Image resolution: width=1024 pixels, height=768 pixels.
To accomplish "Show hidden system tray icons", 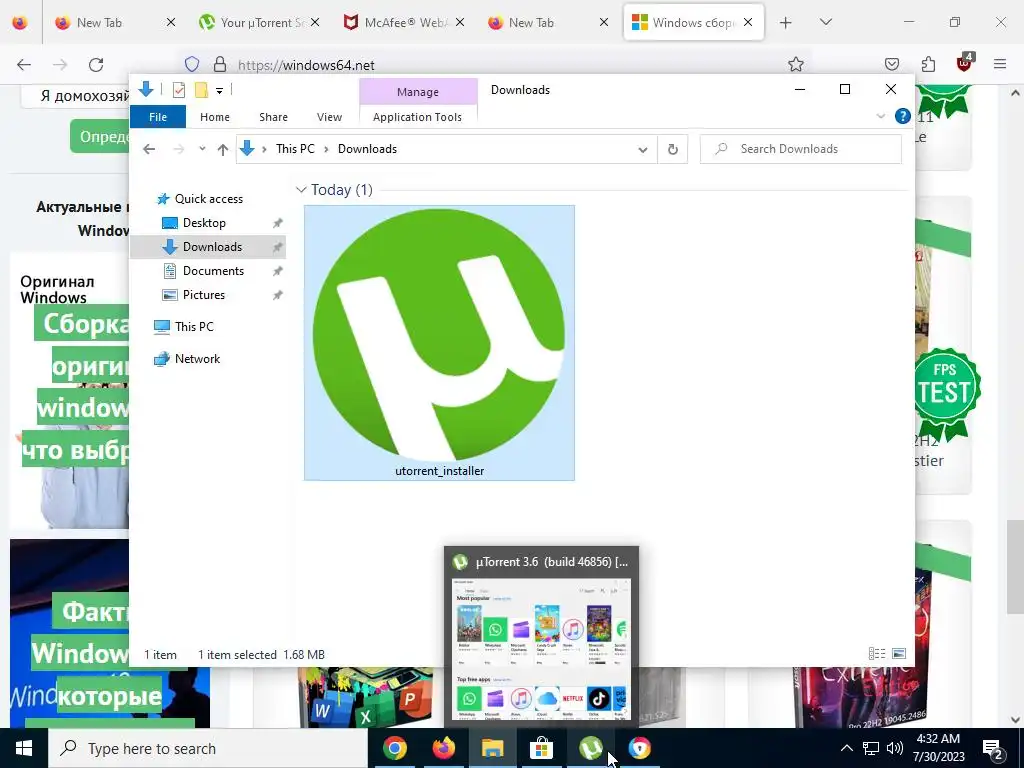I will 846,748.
